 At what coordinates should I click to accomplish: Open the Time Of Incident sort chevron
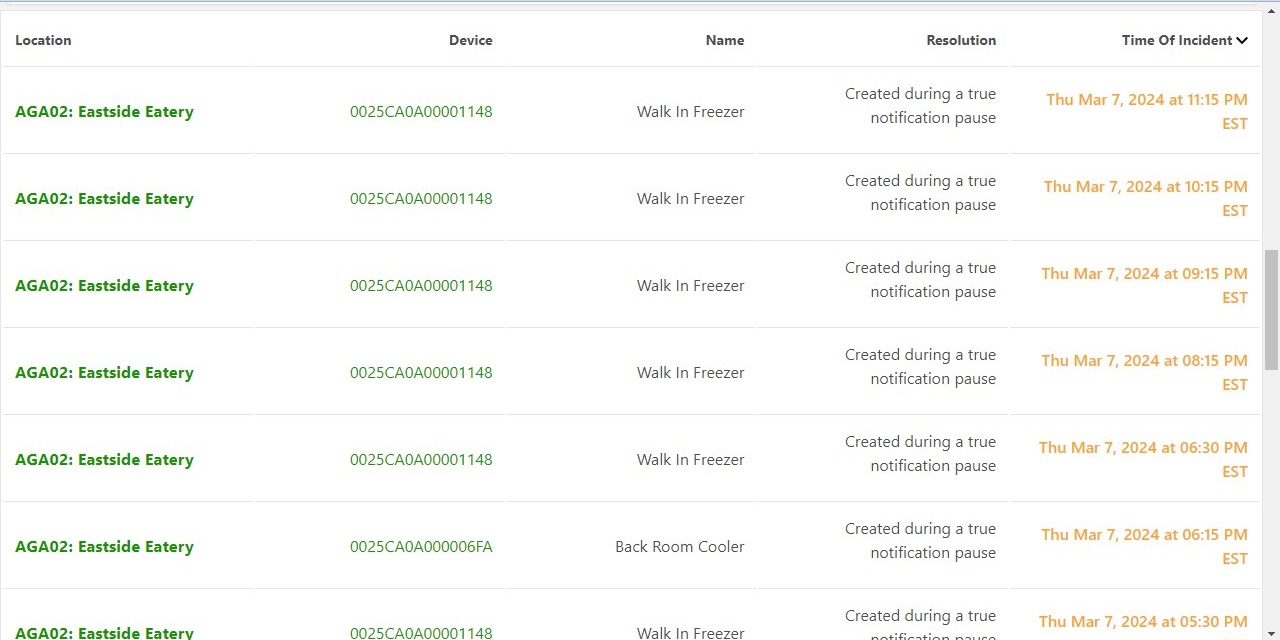(1242, 40)
